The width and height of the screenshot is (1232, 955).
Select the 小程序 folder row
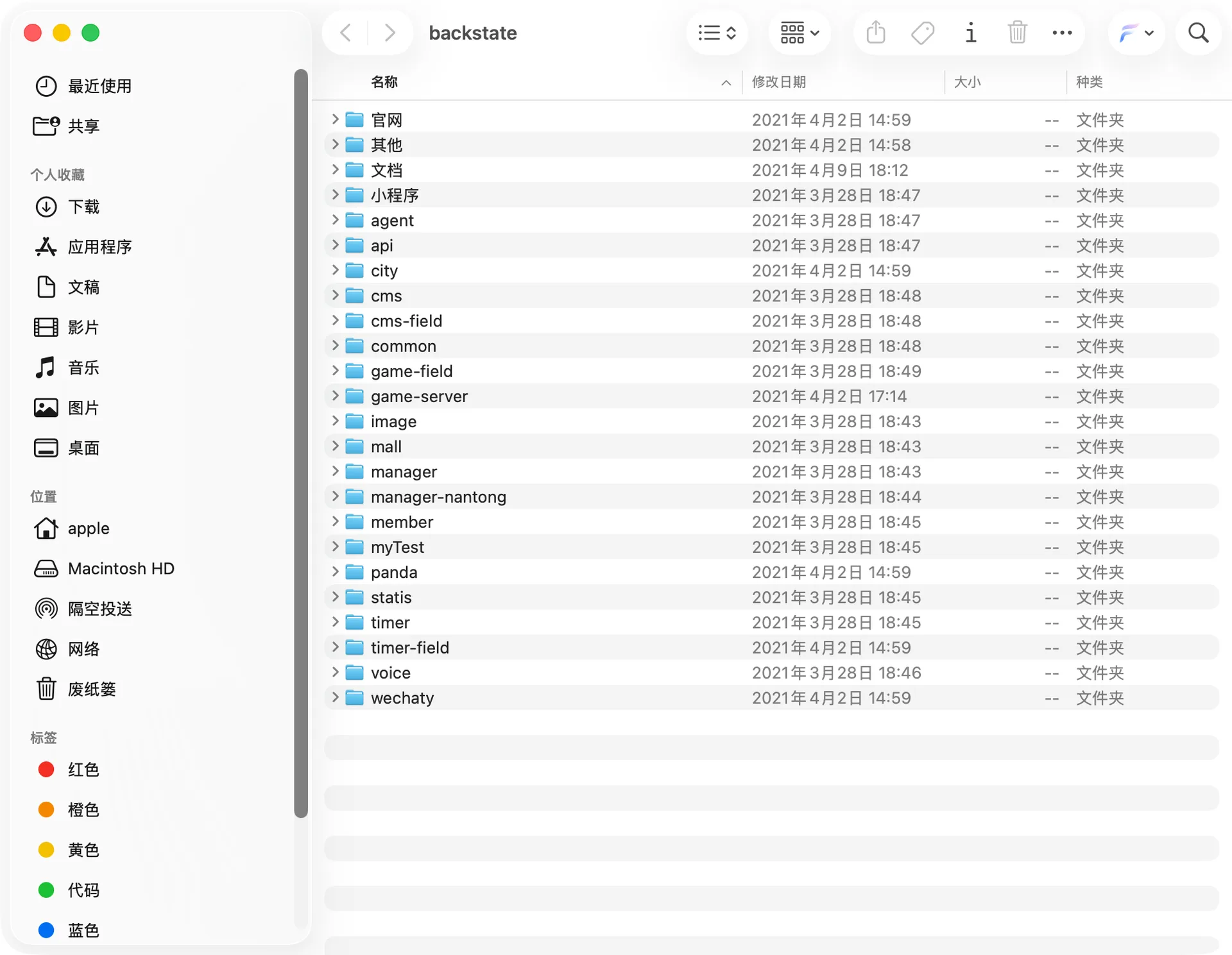coord(771,195)
